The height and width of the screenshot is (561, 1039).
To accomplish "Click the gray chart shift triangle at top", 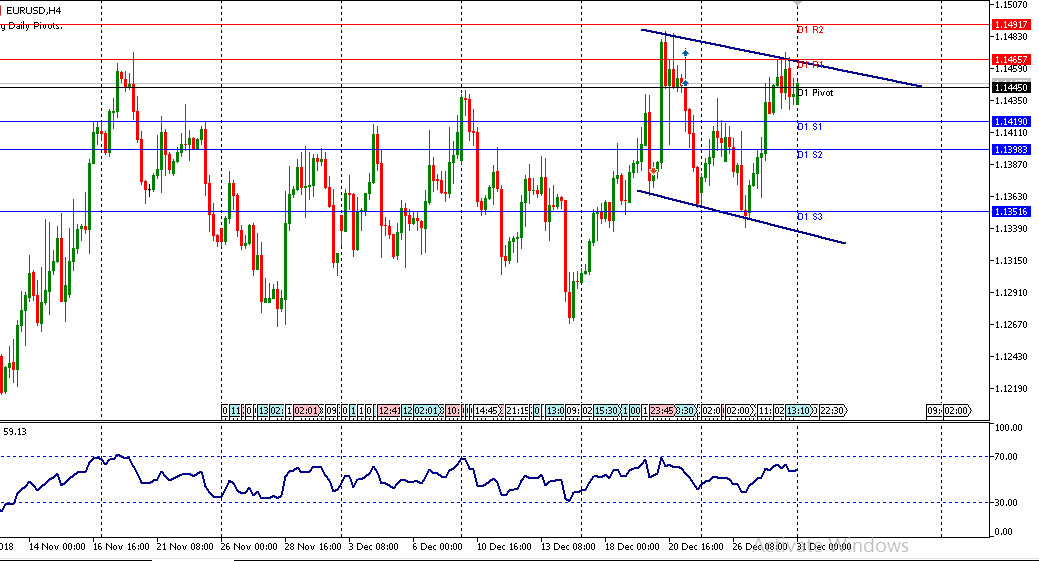I will point(797,6).
